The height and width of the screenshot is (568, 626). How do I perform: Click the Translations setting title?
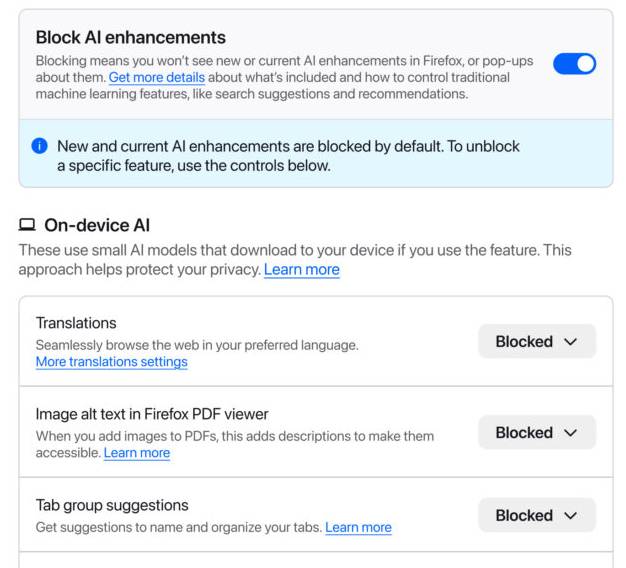pos(76,323)
